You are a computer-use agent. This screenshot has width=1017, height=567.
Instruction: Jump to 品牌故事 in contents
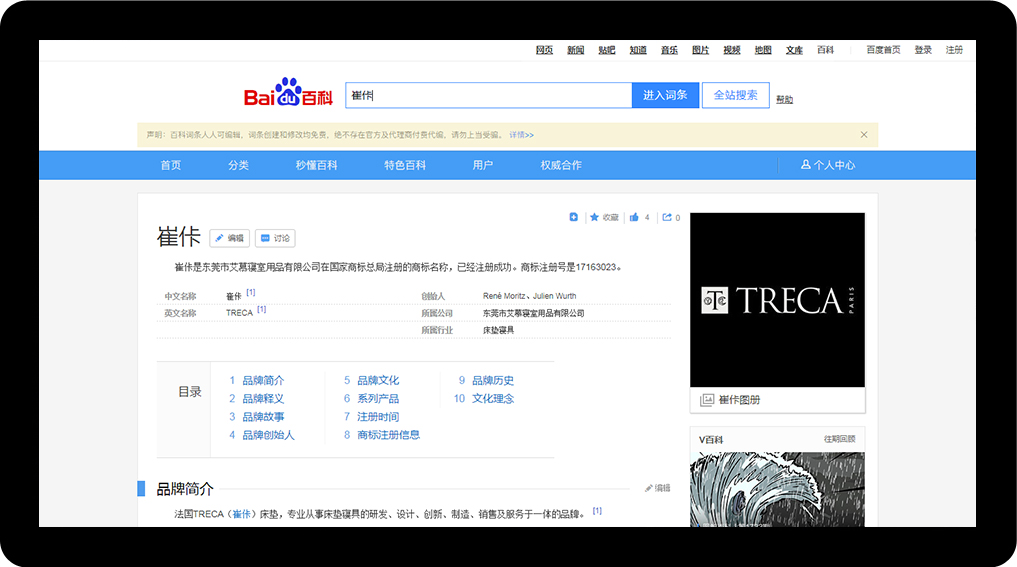pyautogui.click(x=263, y=416)
